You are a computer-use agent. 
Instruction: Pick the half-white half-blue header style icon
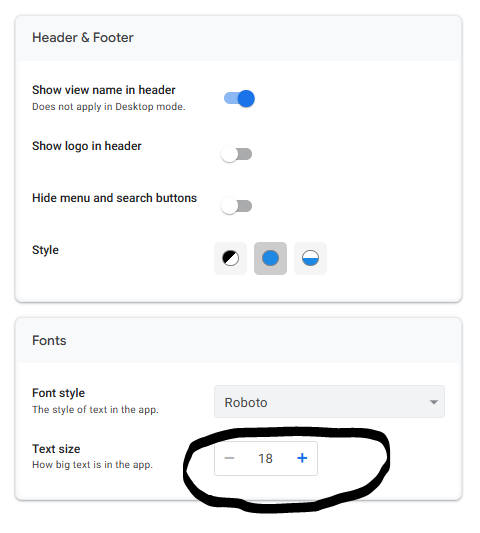pyautogui.click(x=310, y=258)
